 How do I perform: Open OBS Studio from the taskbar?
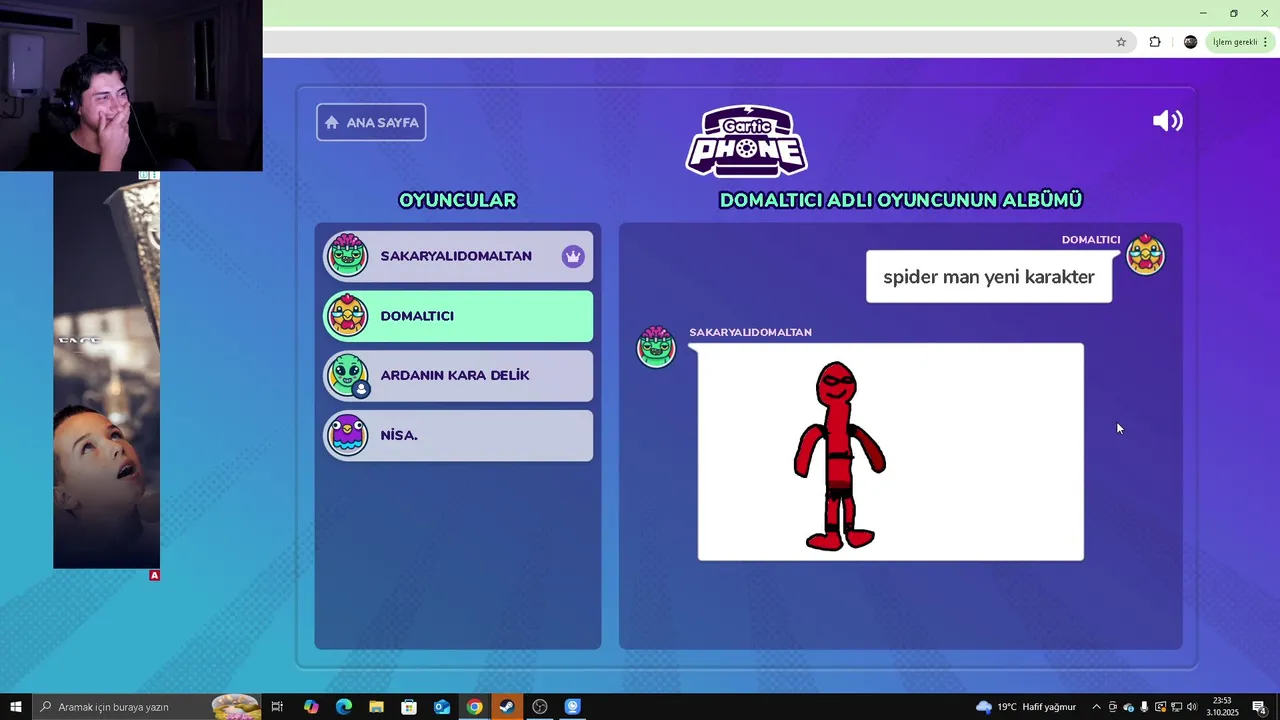(540, 707)
